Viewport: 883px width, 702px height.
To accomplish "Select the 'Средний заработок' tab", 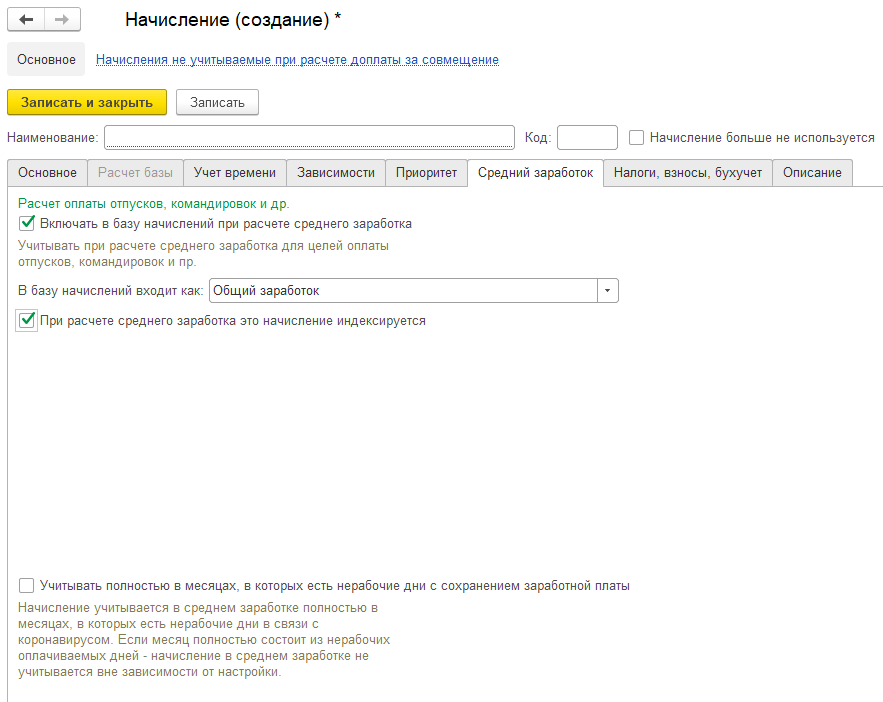I will [x=535, y=173].
